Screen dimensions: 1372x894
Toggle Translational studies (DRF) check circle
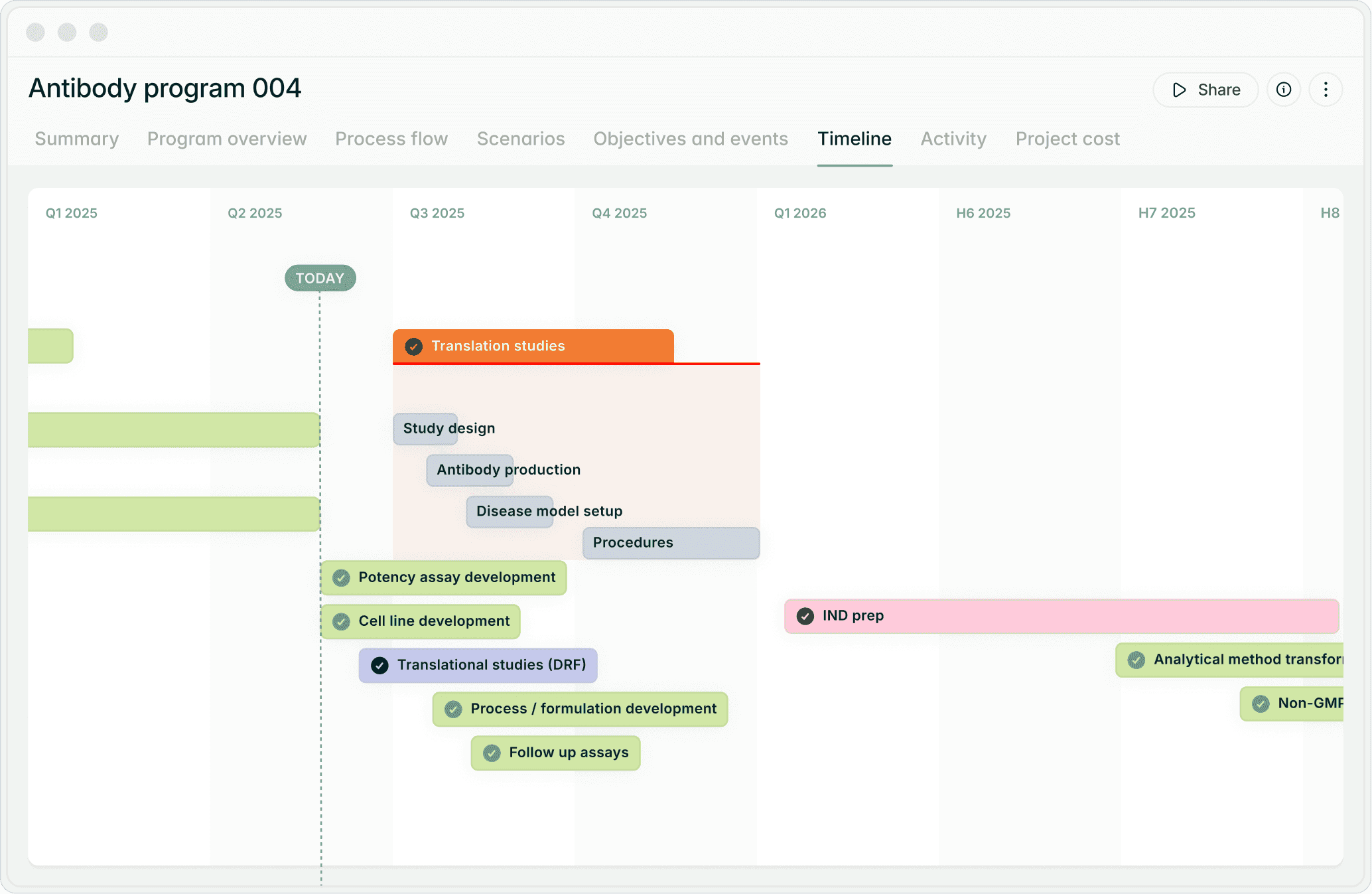click(x=379, y=665)
